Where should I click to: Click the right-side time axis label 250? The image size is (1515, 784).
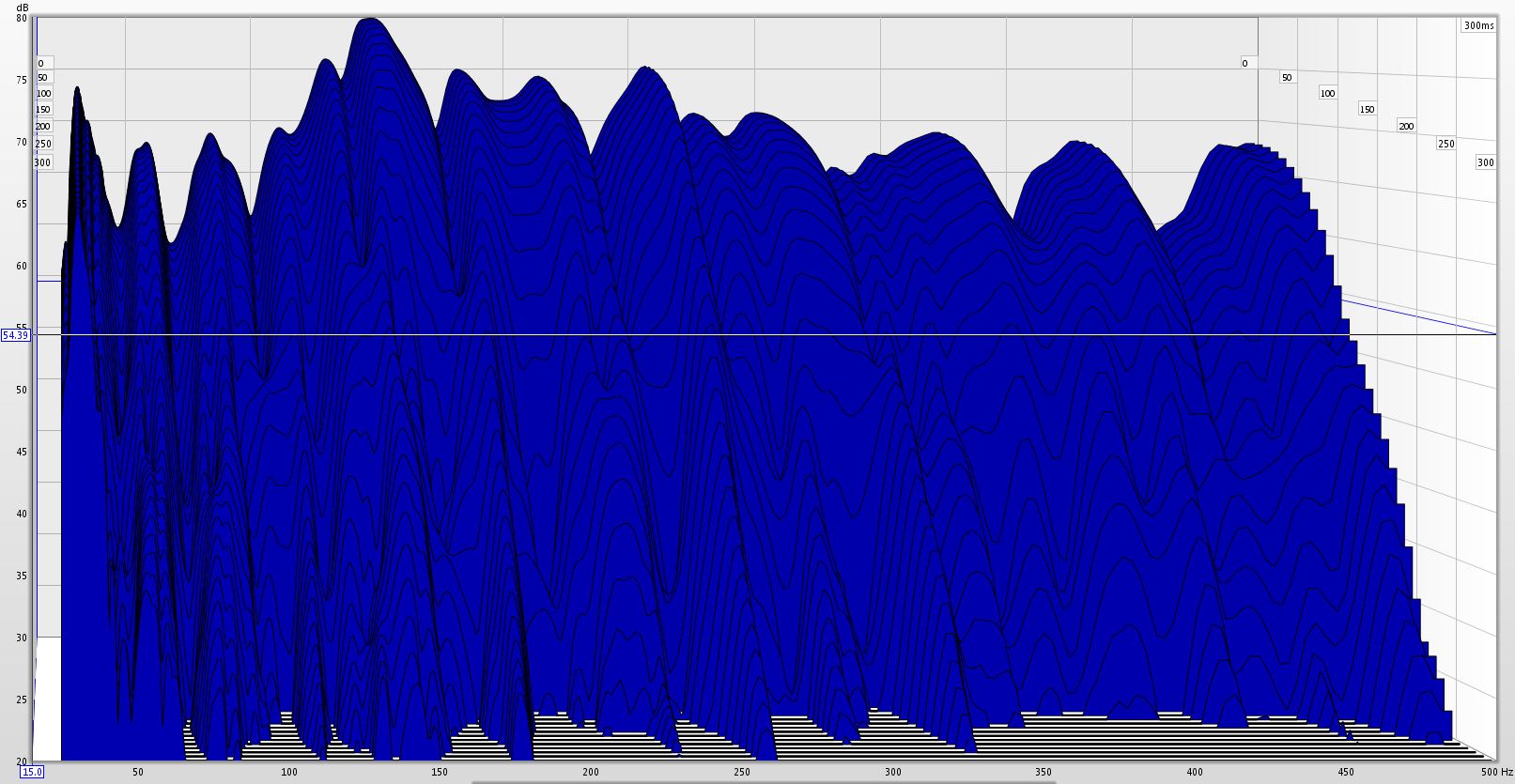[x=1445, y=144]
